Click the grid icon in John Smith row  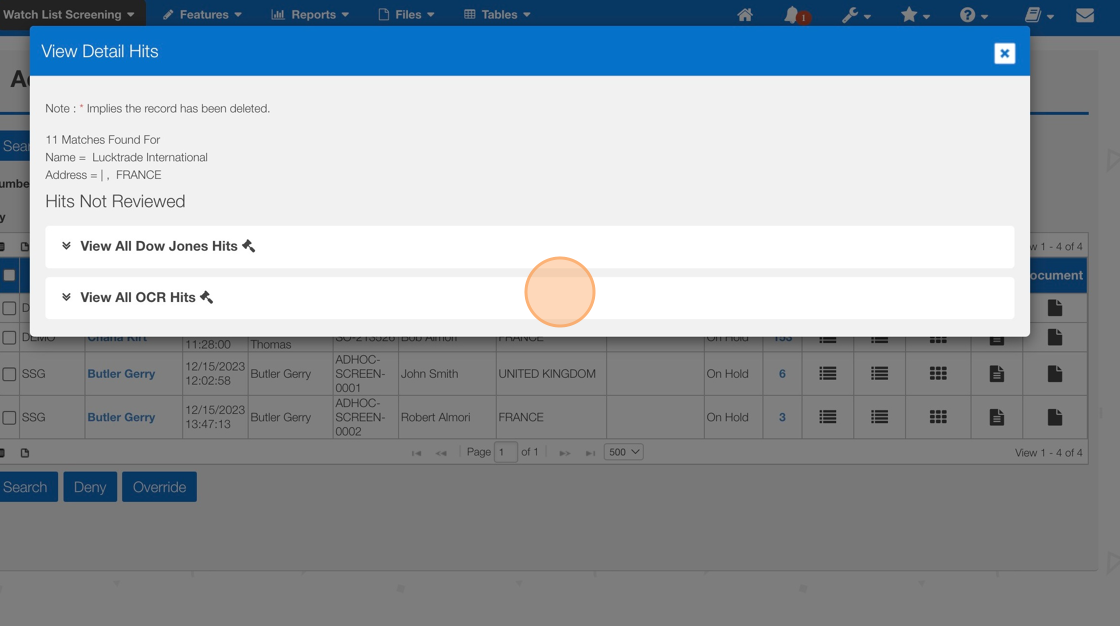click(938, 374)
